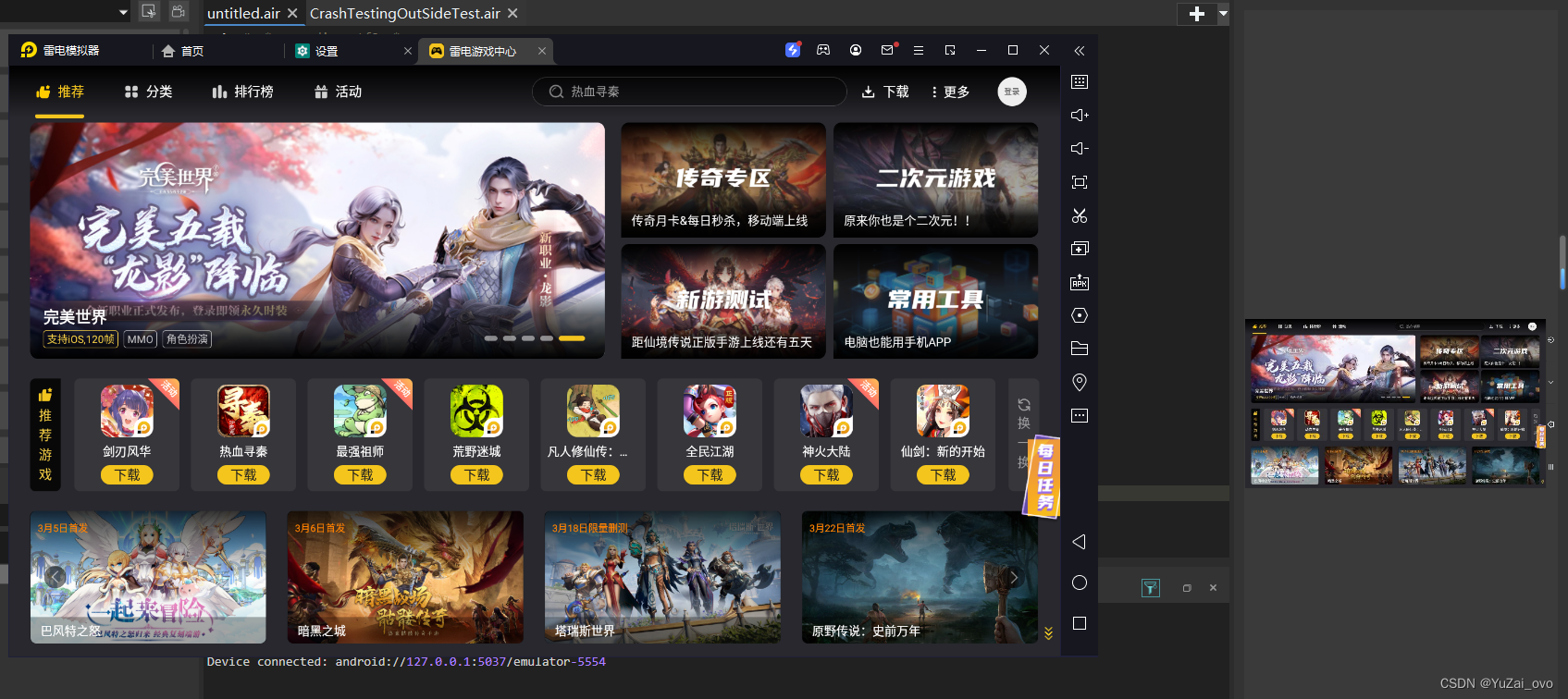Open the 更多 more menu

pyautogui.click(x=950, y=92)
